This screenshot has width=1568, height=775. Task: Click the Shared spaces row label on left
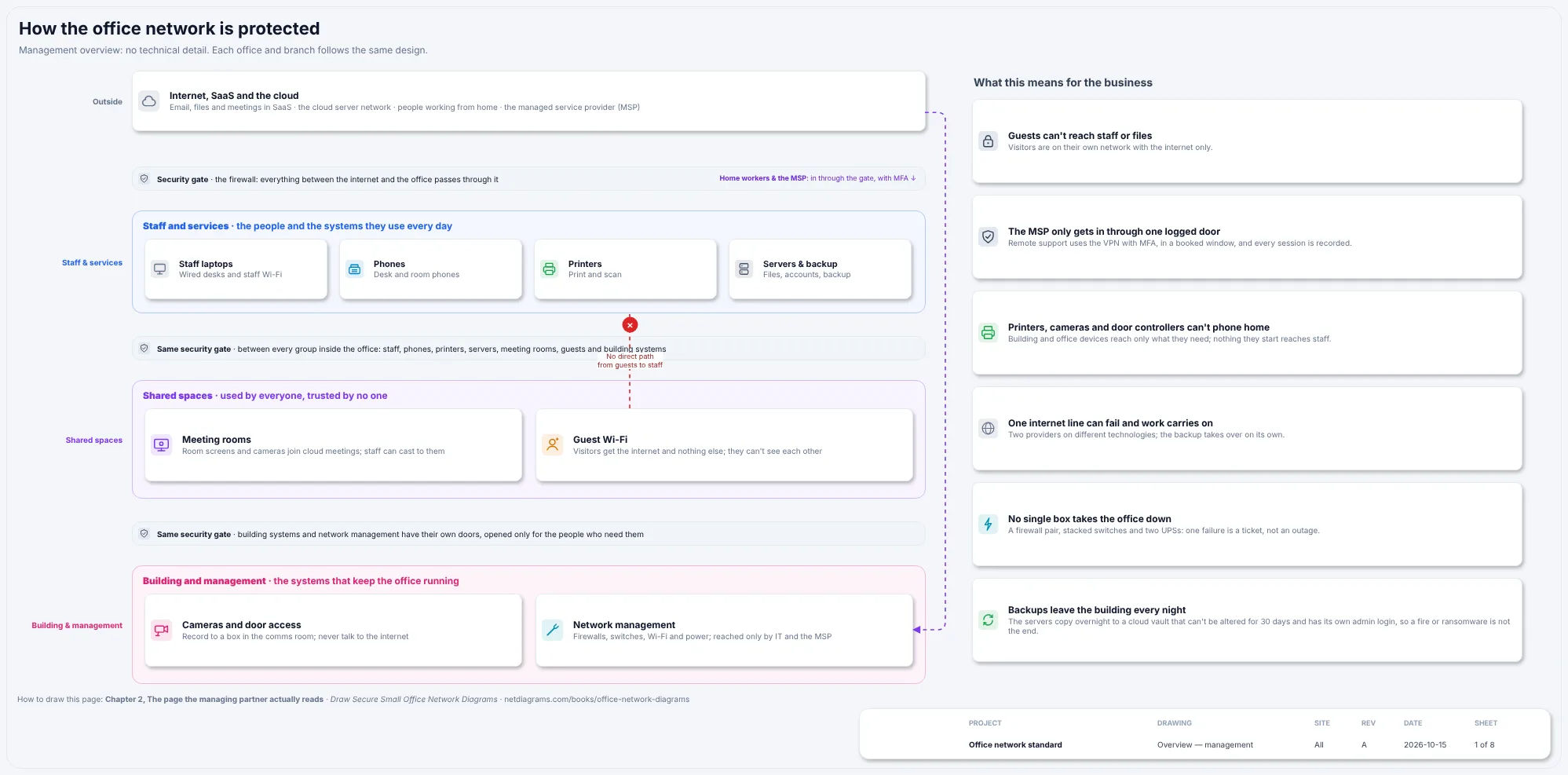pos(94,441)
